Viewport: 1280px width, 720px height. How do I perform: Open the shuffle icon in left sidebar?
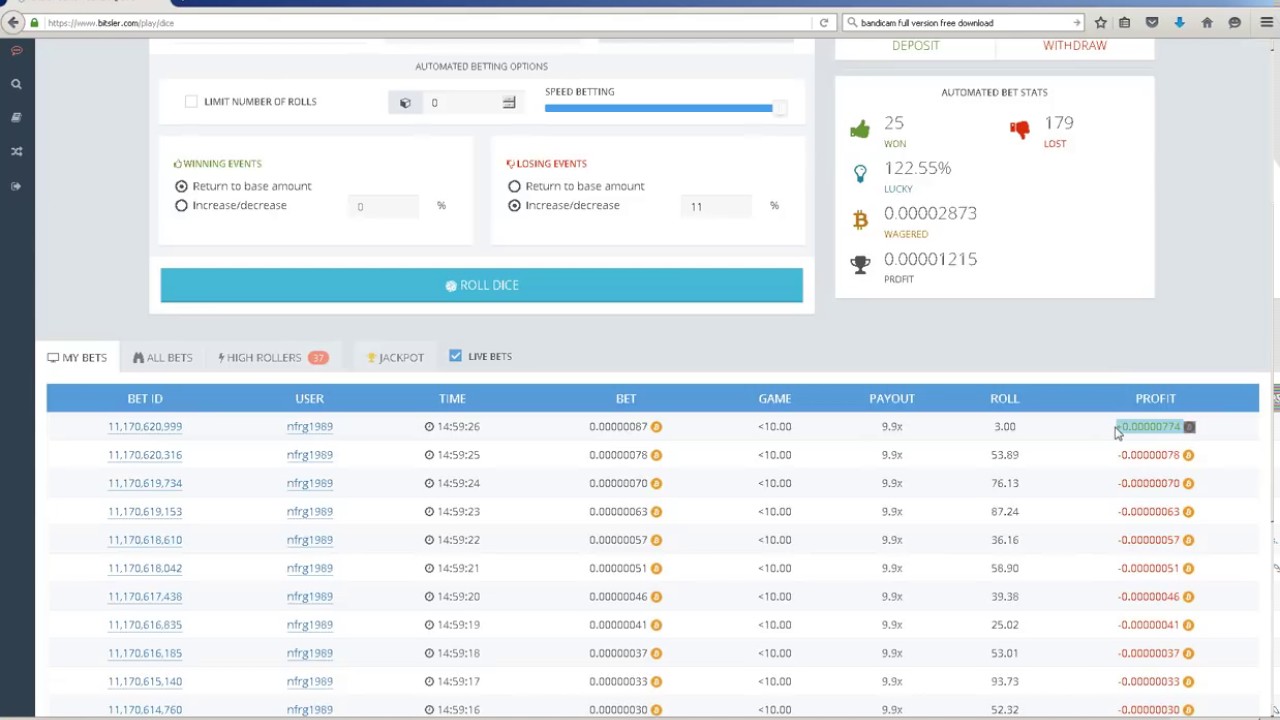(16, 152)
